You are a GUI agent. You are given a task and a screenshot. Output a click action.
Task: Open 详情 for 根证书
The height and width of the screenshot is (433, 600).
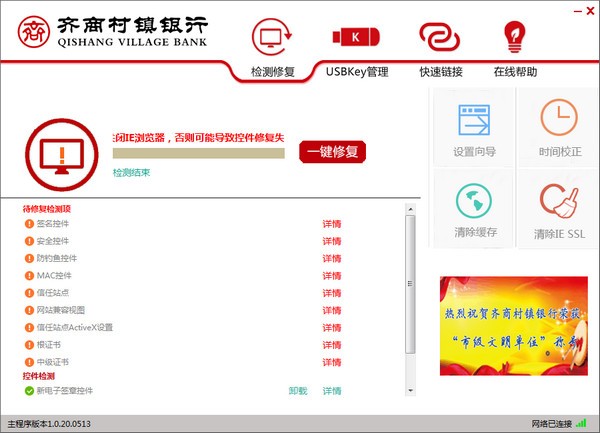click(x=331, y=345)
